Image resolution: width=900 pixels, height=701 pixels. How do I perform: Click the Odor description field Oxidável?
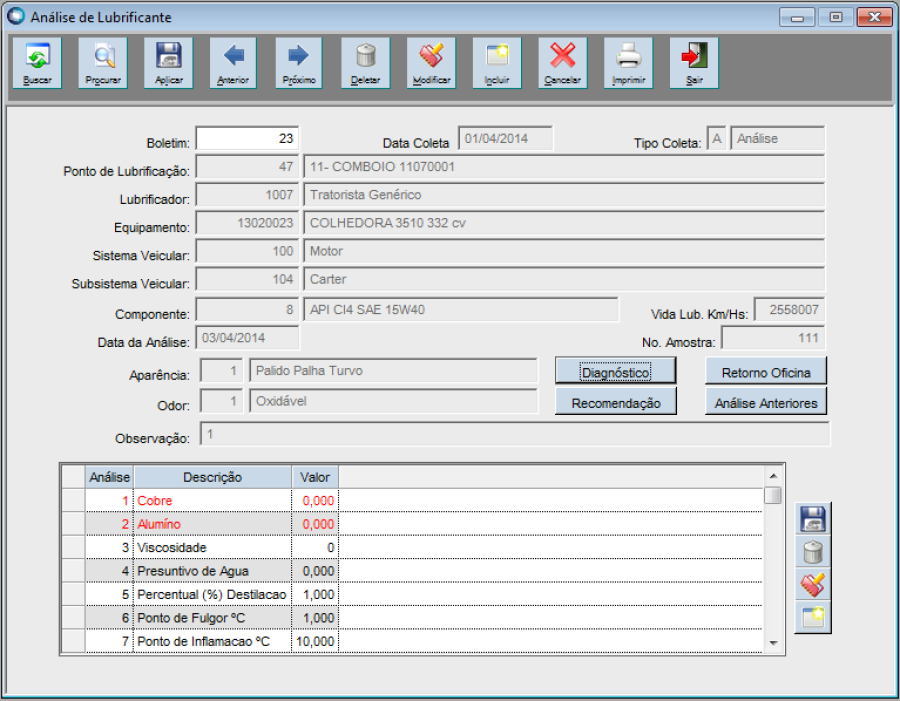pyautogui.click(x=393, y=401)
